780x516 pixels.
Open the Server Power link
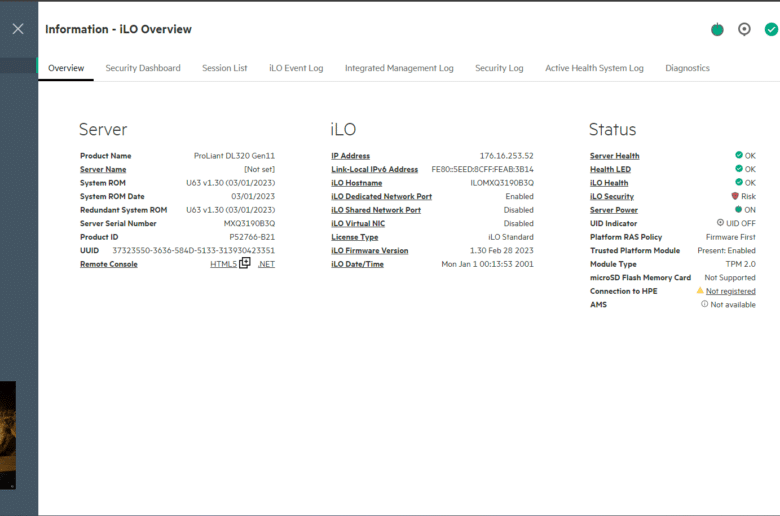[x=614, y=210]
